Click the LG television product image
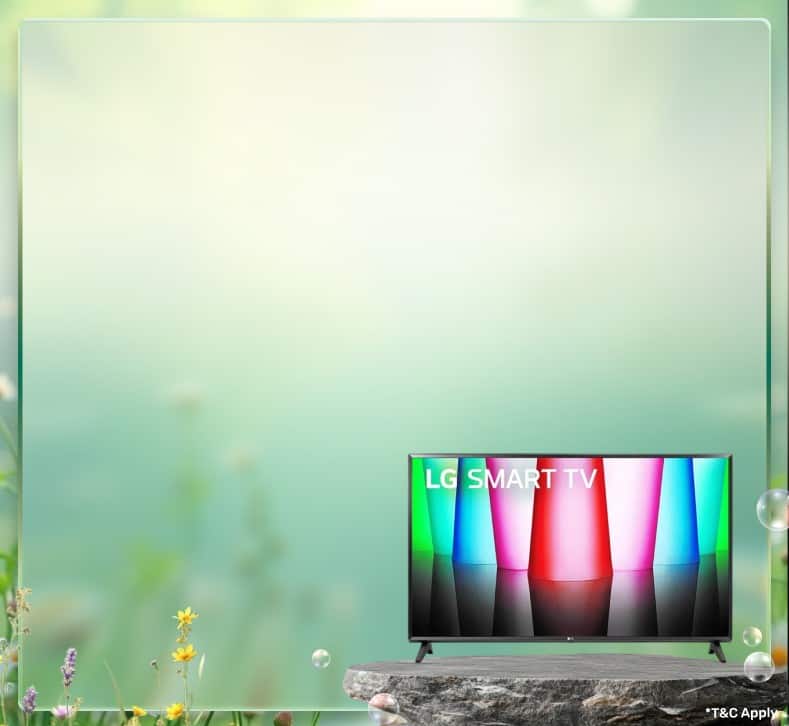Screen dimensions: 789x726 click(570, 557)
